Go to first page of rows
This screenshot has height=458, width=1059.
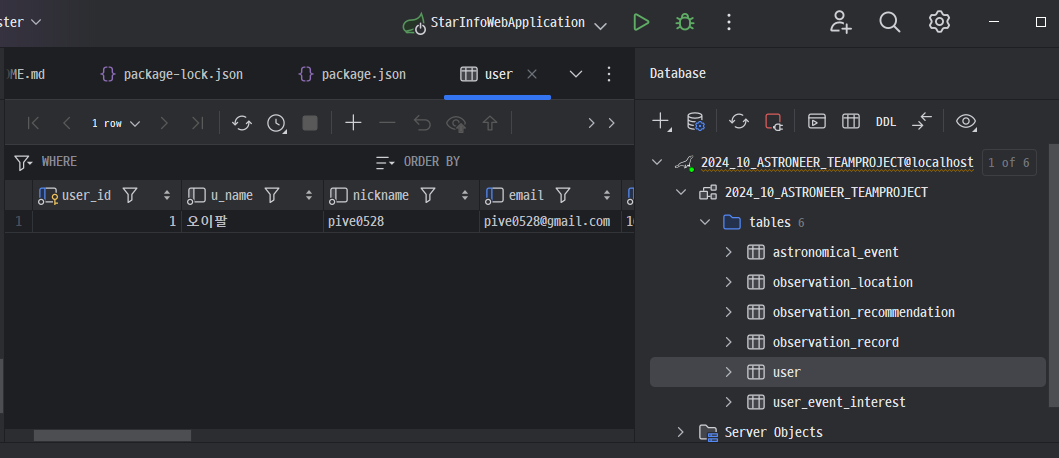[x=33, y=123]
